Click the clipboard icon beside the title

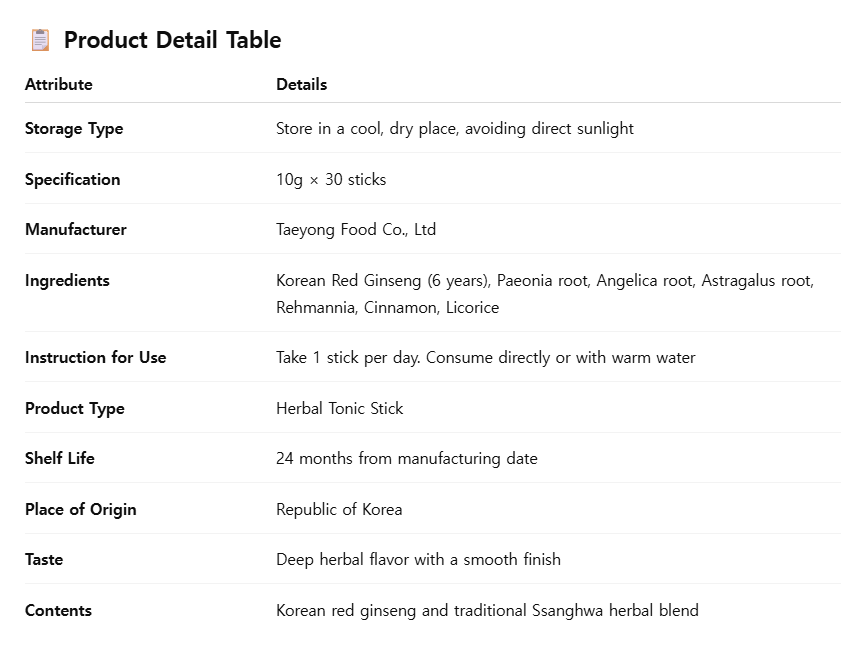click(40, 40)
